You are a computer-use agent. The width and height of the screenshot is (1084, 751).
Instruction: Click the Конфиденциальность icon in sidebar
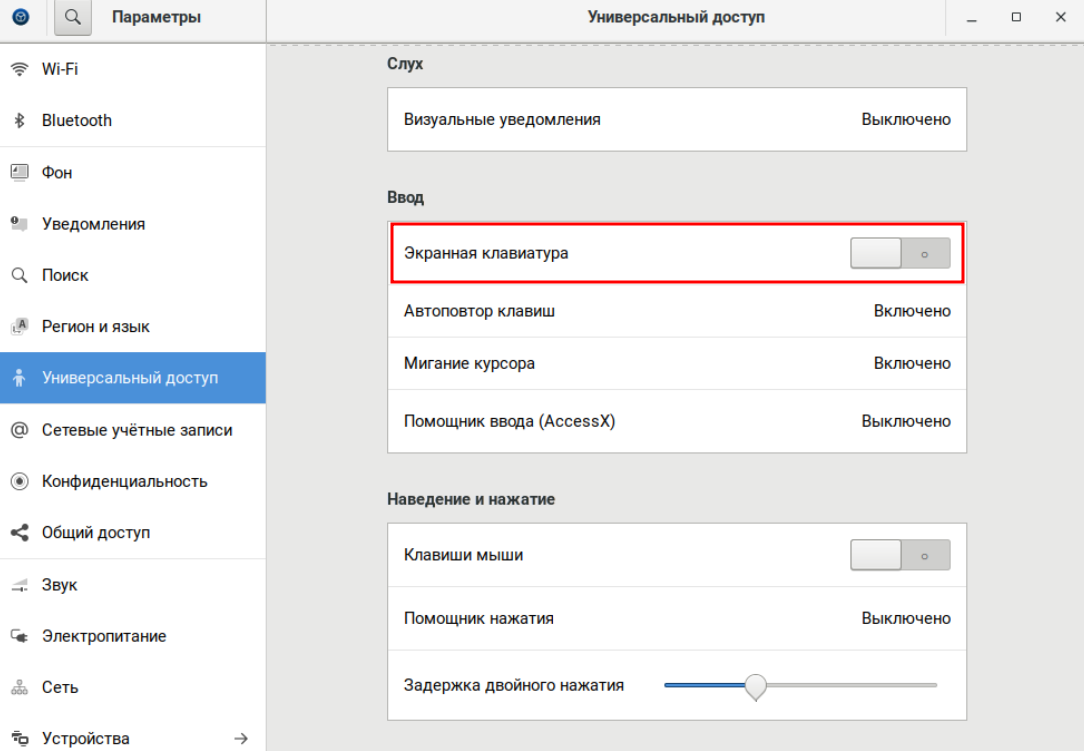(x=19, y=481)
